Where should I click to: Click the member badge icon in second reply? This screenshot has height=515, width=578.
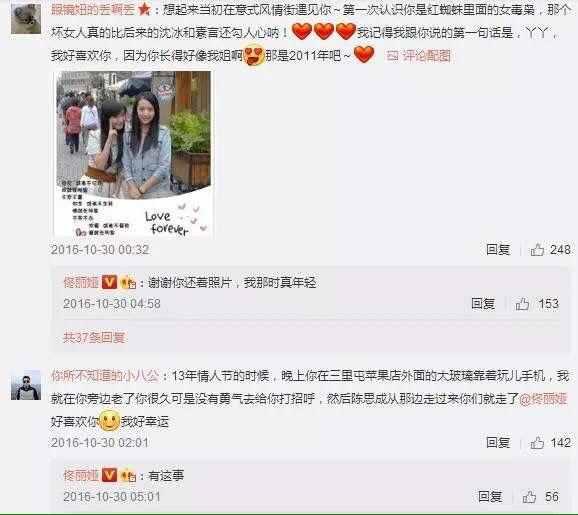coord(129,476)
